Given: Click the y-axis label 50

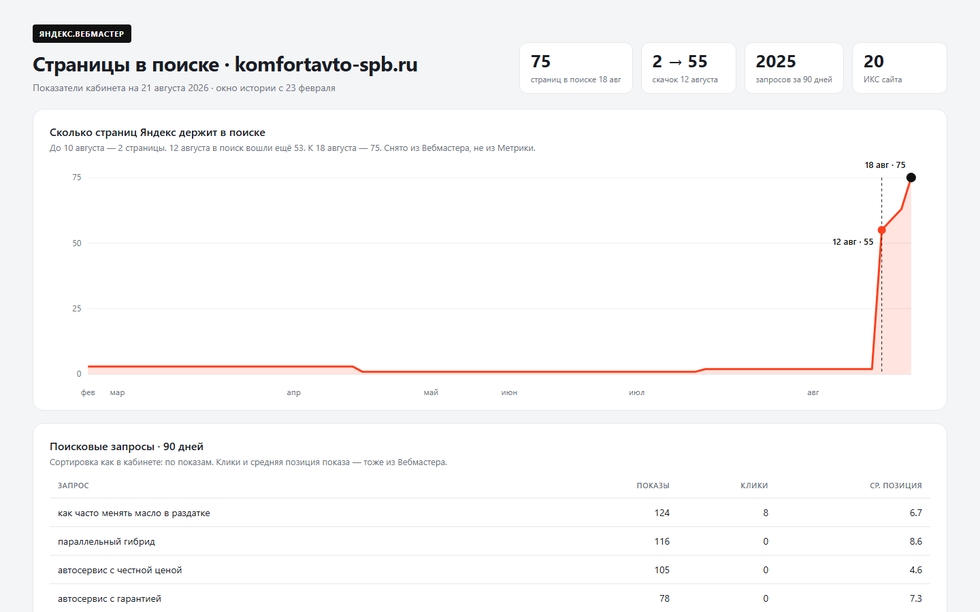Looking at the screenshot, I should tap(77, 243).
